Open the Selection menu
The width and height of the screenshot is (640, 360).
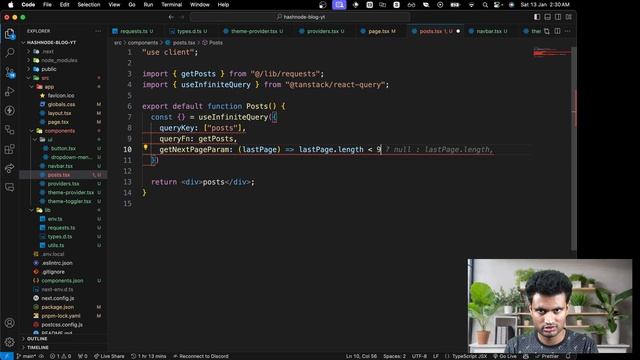click(x=89, y=5)
